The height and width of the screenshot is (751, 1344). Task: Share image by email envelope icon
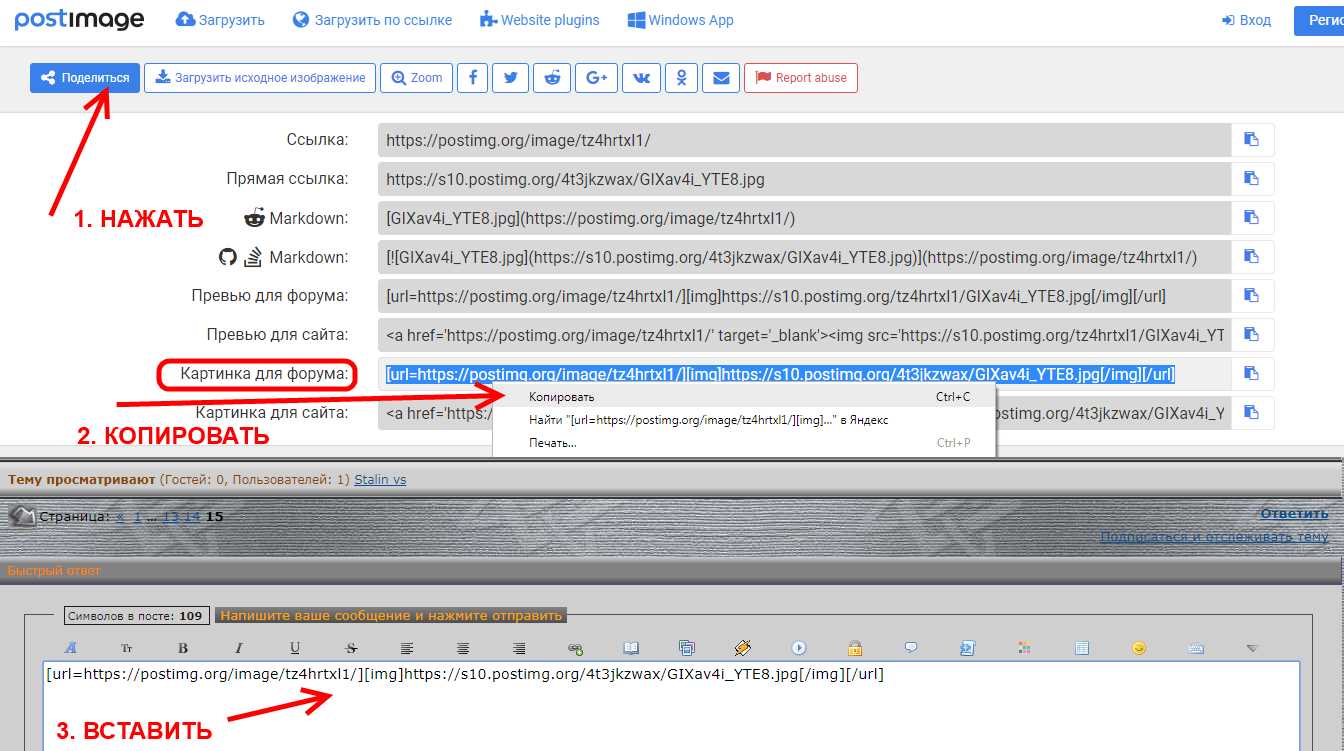tap(721, 78)
